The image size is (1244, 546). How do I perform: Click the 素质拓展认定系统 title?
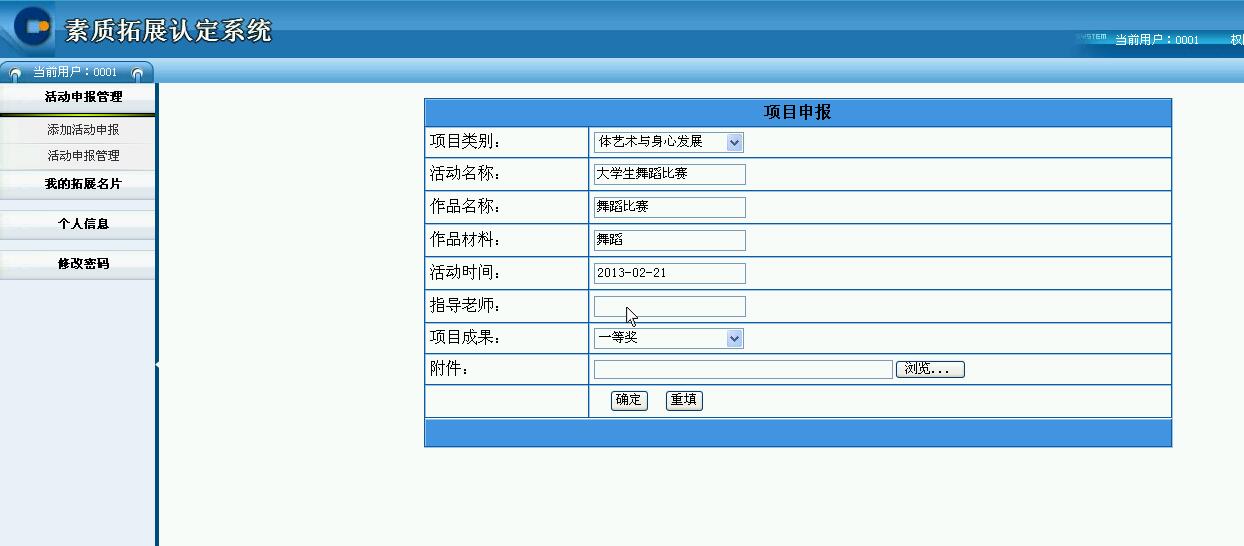click(x=168, y=30)
